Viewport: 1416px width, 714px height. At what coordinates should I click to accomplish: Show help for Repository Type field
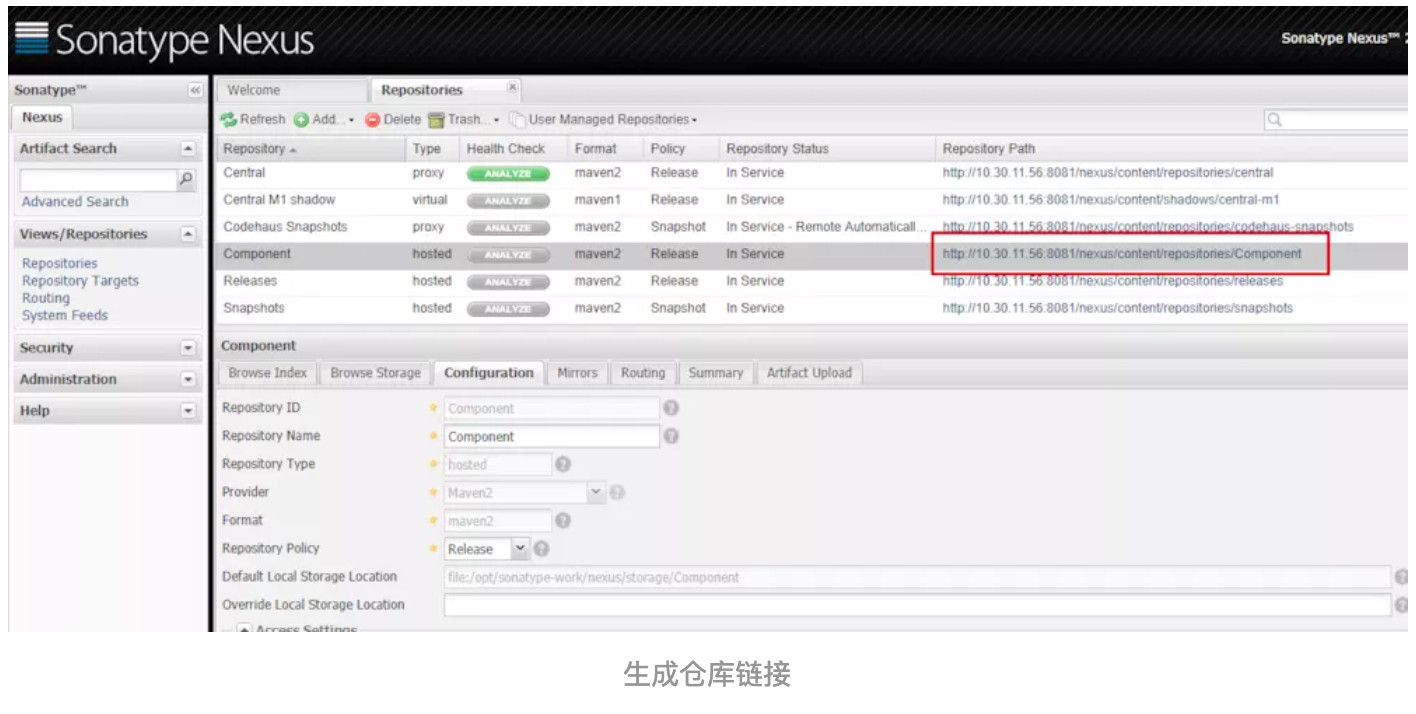563,464
